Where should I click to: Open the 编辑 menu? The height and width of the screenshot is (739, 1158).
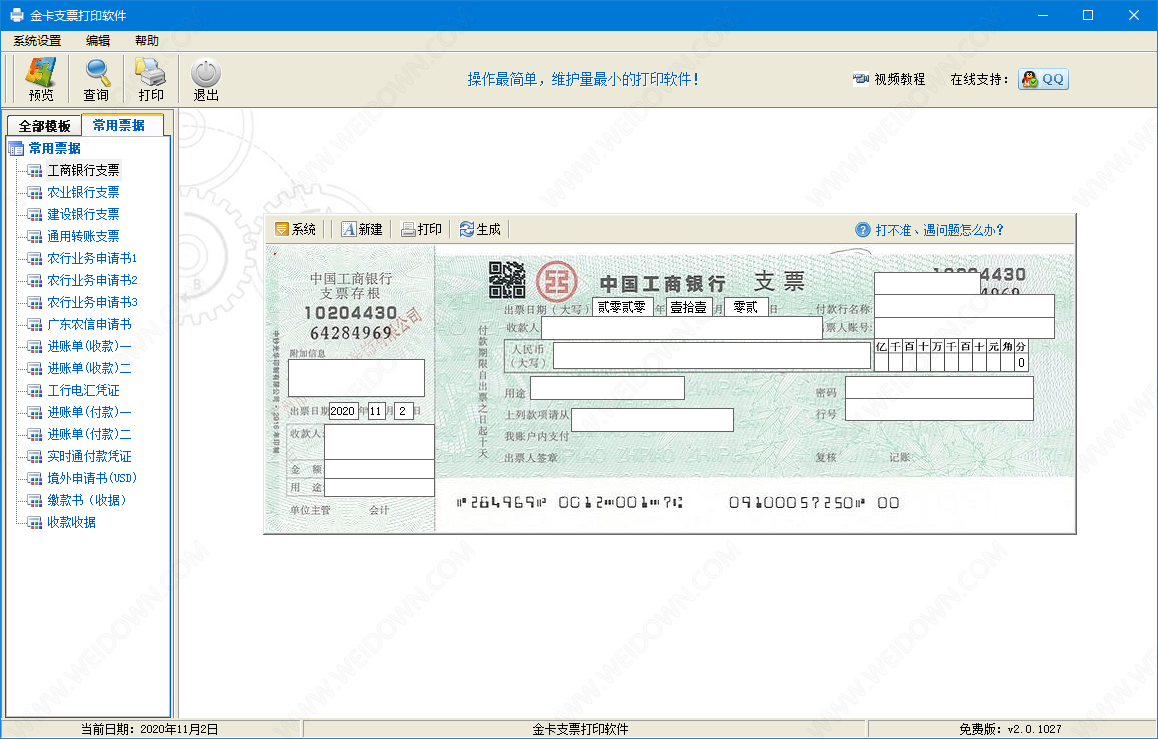(x=97, y=41)
